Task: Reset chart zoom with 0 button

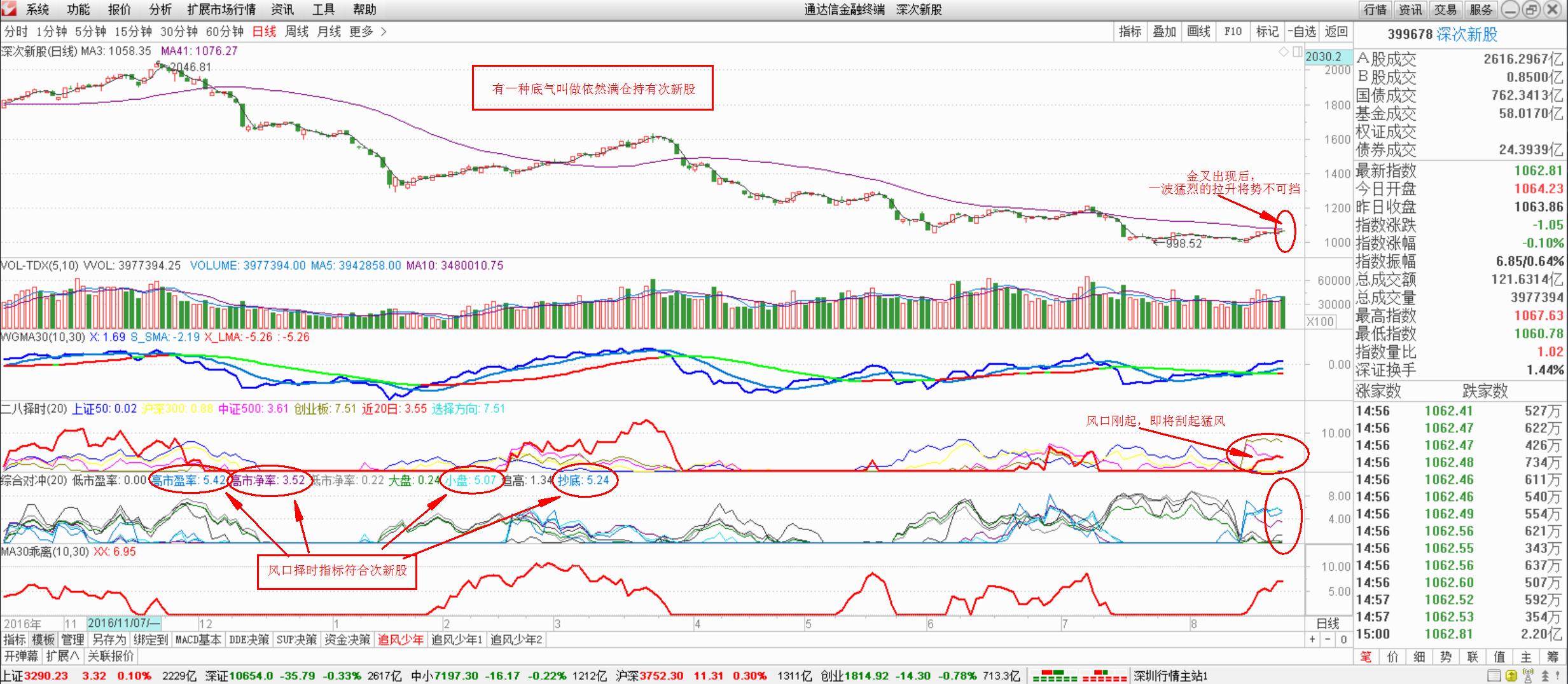Action: [1343, 640]
